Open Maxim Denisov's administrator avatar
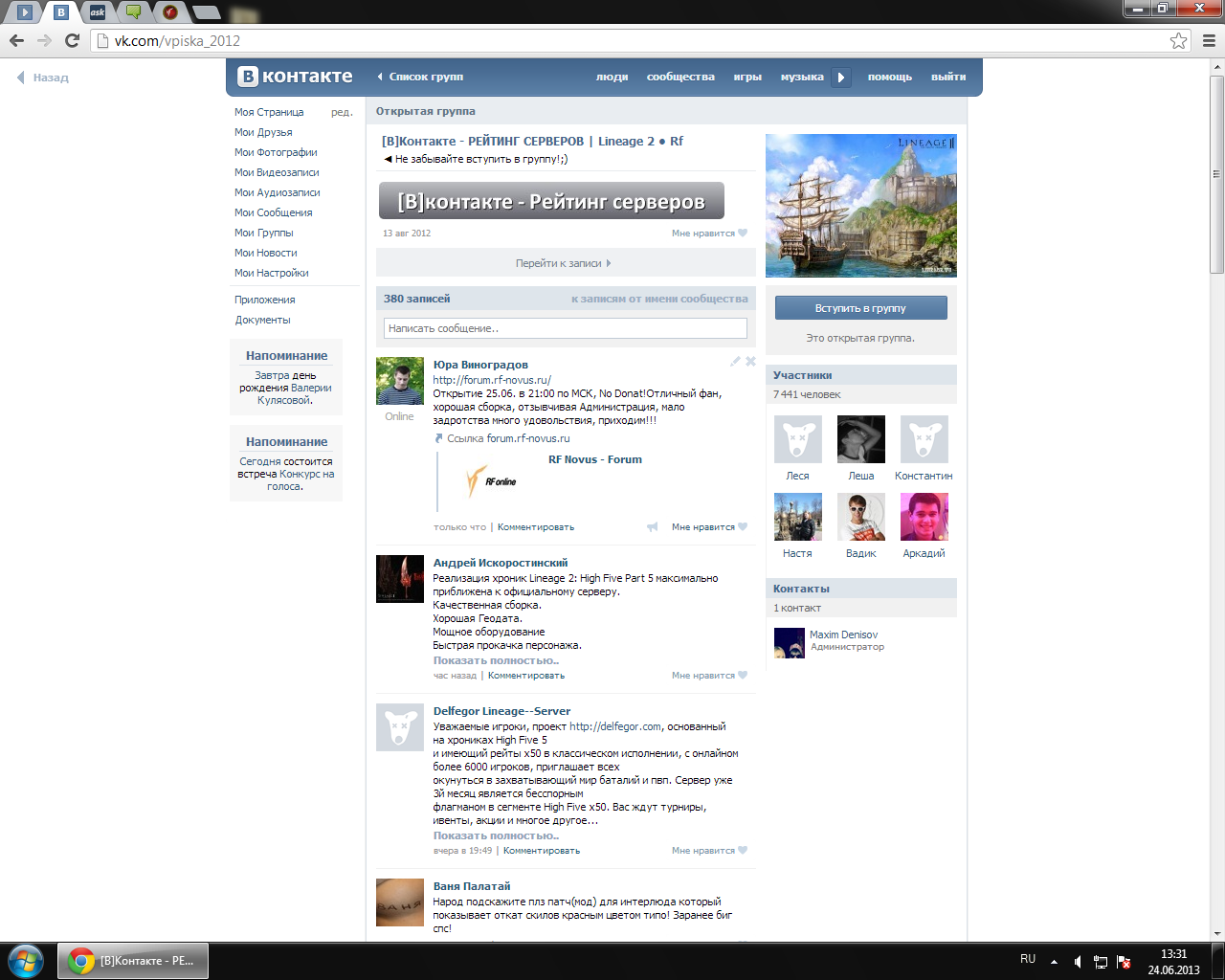 coord(790,642)
